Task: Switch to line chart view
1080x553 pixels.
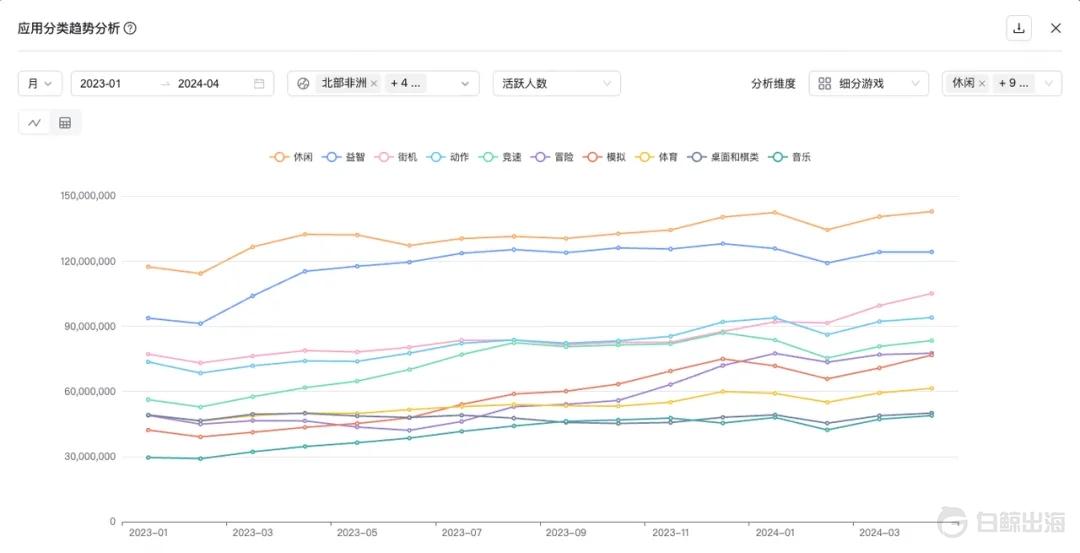Action: (x=34, y=123)
